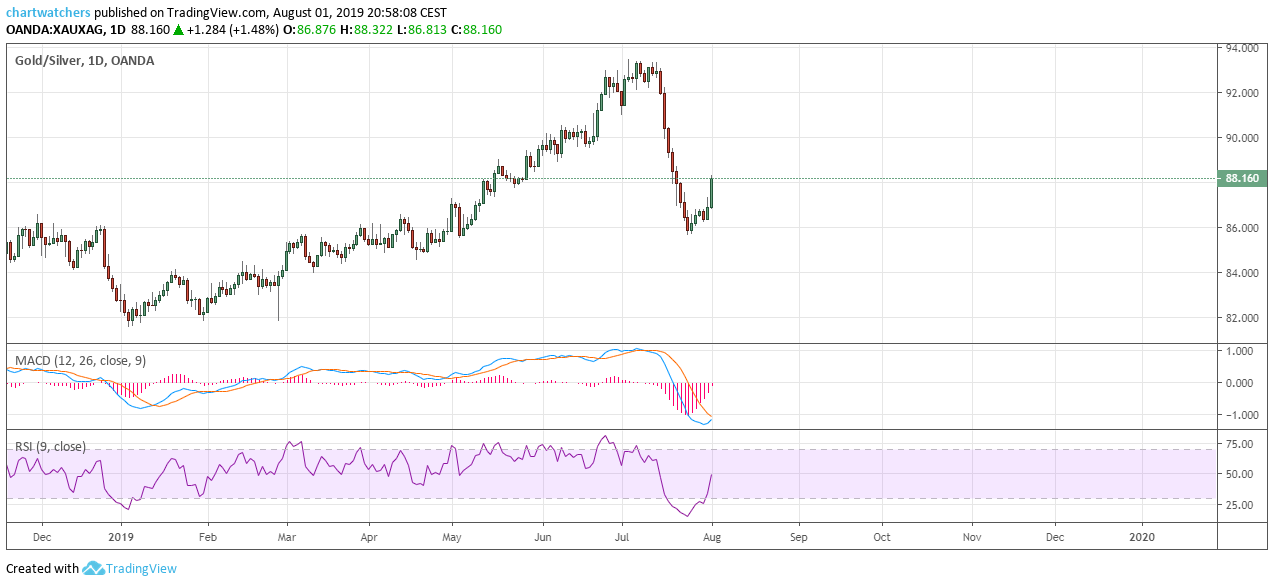The image size is (1274, 586).
Task: Click the Dec label left of 2019
Action: (43, 536)
